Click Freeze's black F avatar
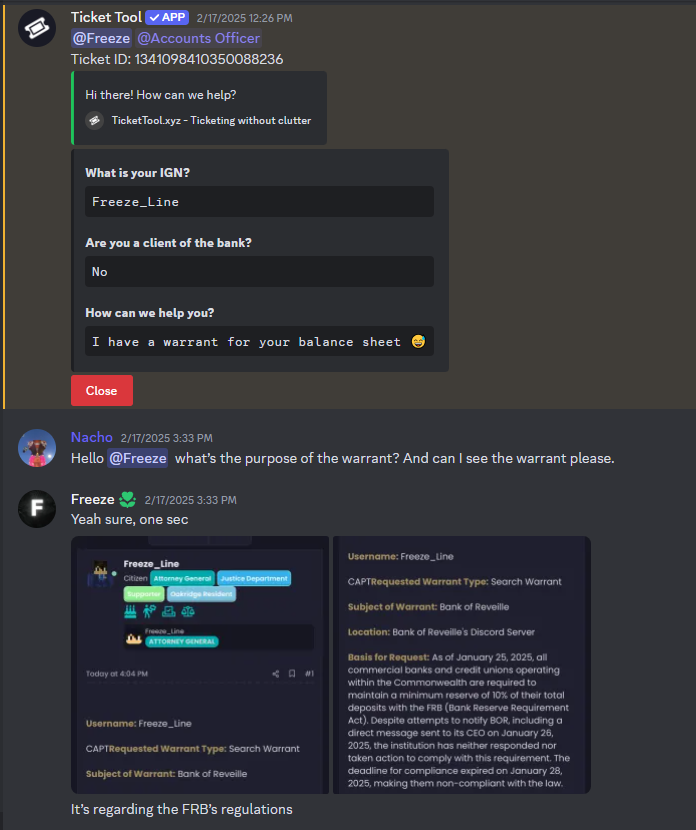 [x=37, y=509]
